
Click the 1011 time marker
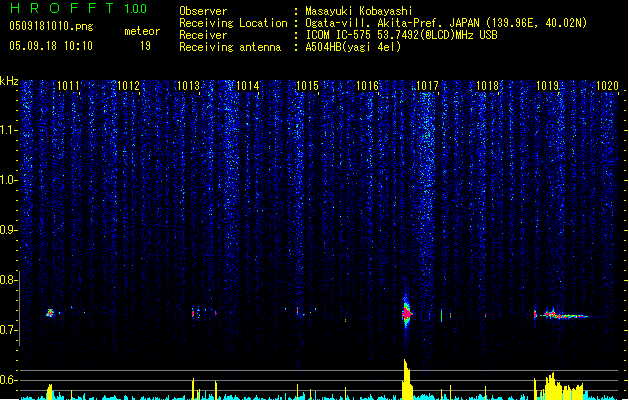pos(68,86)
